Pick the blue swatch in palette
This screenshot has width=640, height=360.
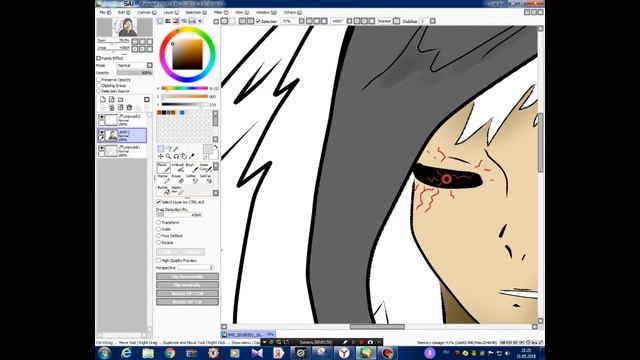182,112
